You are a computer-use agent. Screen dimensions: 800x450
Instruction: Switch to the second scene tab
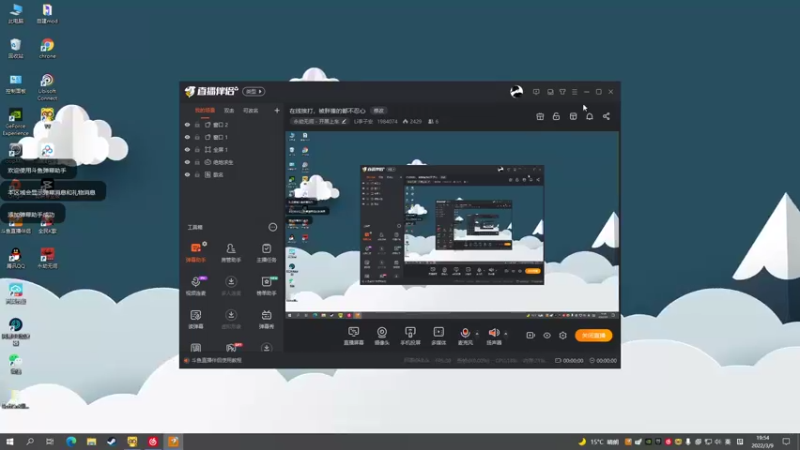pyautogui.click(x=229, y=110)
